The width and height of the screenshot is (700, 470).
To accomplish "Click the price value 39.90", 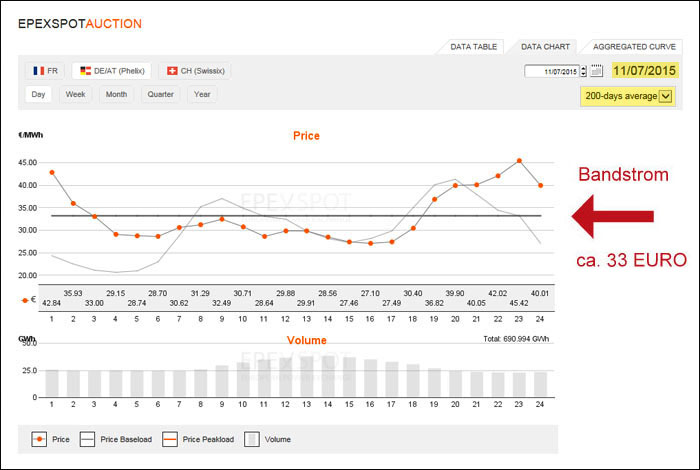I will (x=455, y=293).
